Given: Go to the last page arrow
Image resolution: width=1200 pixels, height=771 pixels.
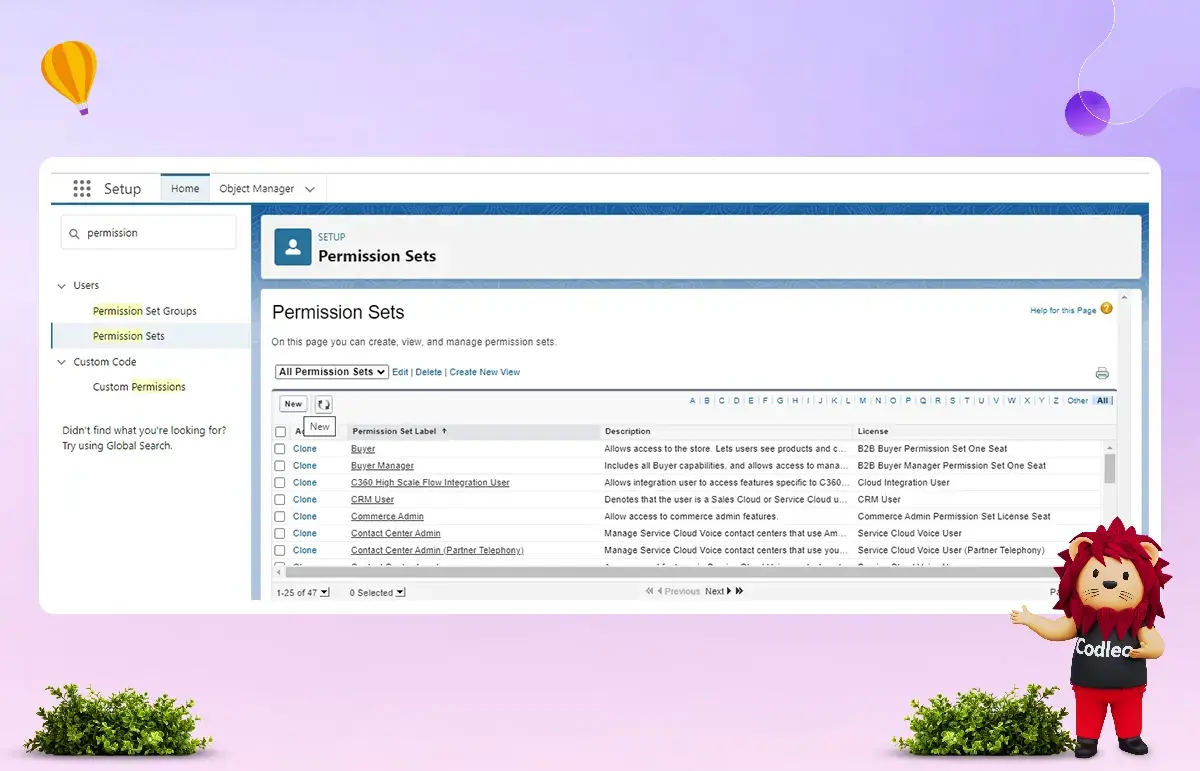Looking at the screenshot, I should coord(740,592).
